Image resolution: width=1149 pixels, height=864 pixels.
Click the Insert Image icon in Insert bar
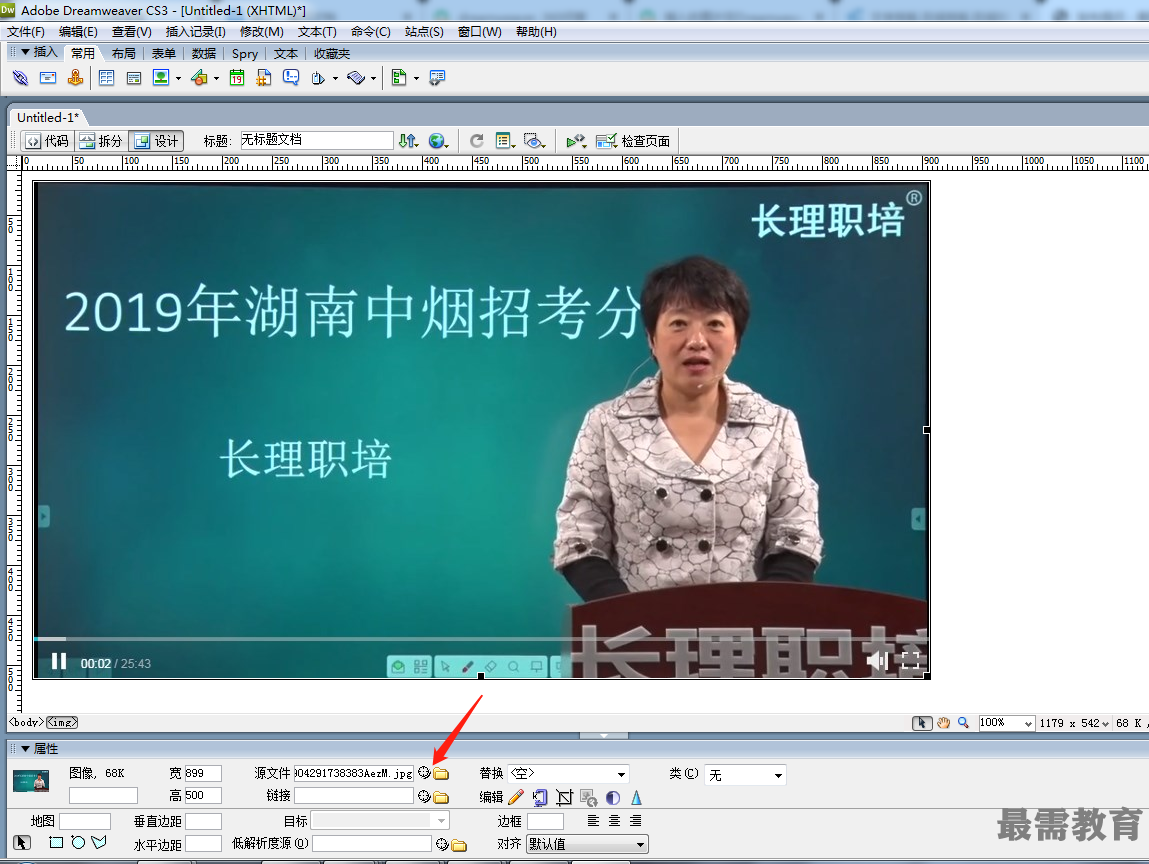[x=161, y=78]
